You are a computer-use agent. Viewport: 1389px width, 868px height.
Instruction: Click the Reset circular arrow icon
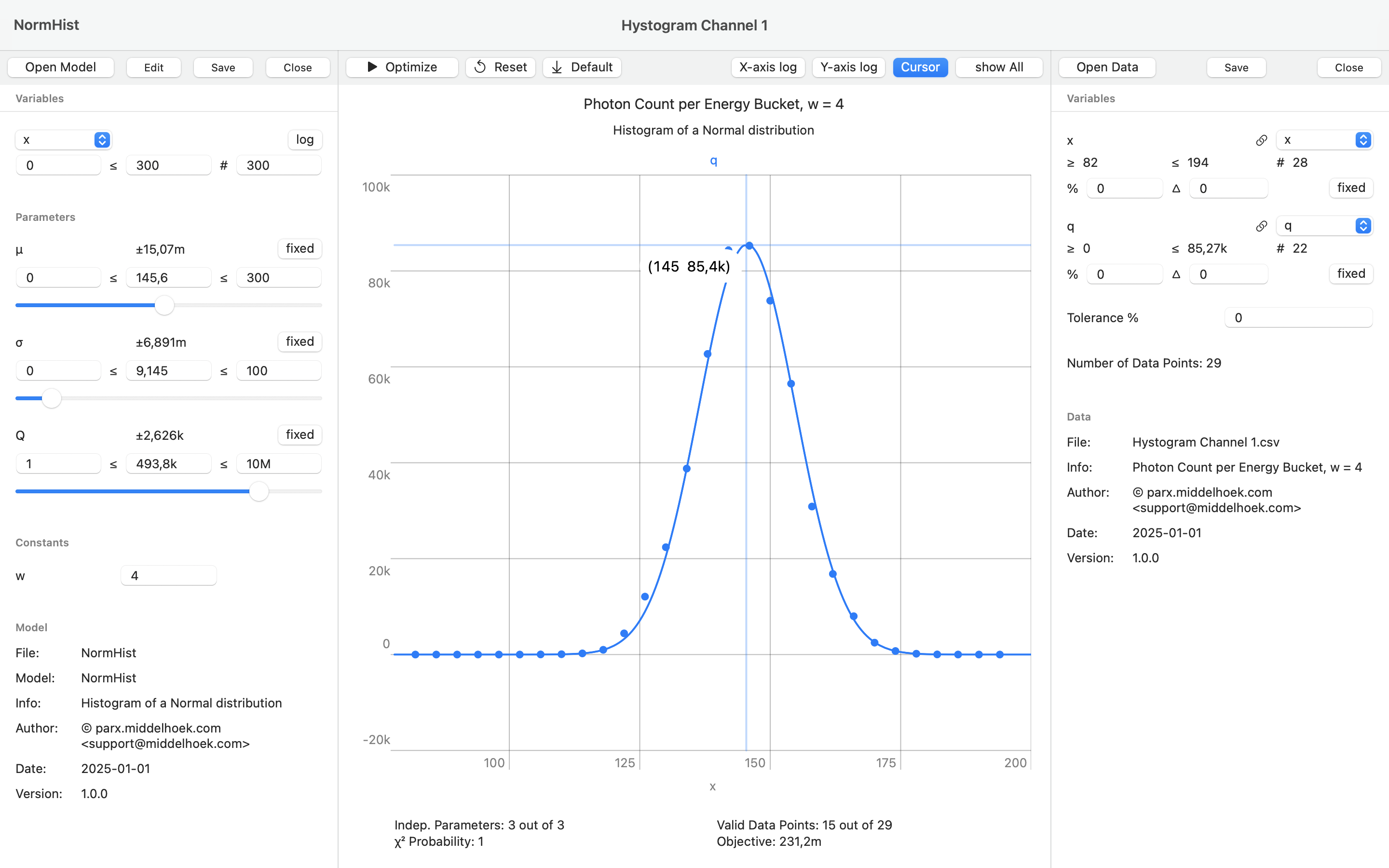tap(480, 67)
